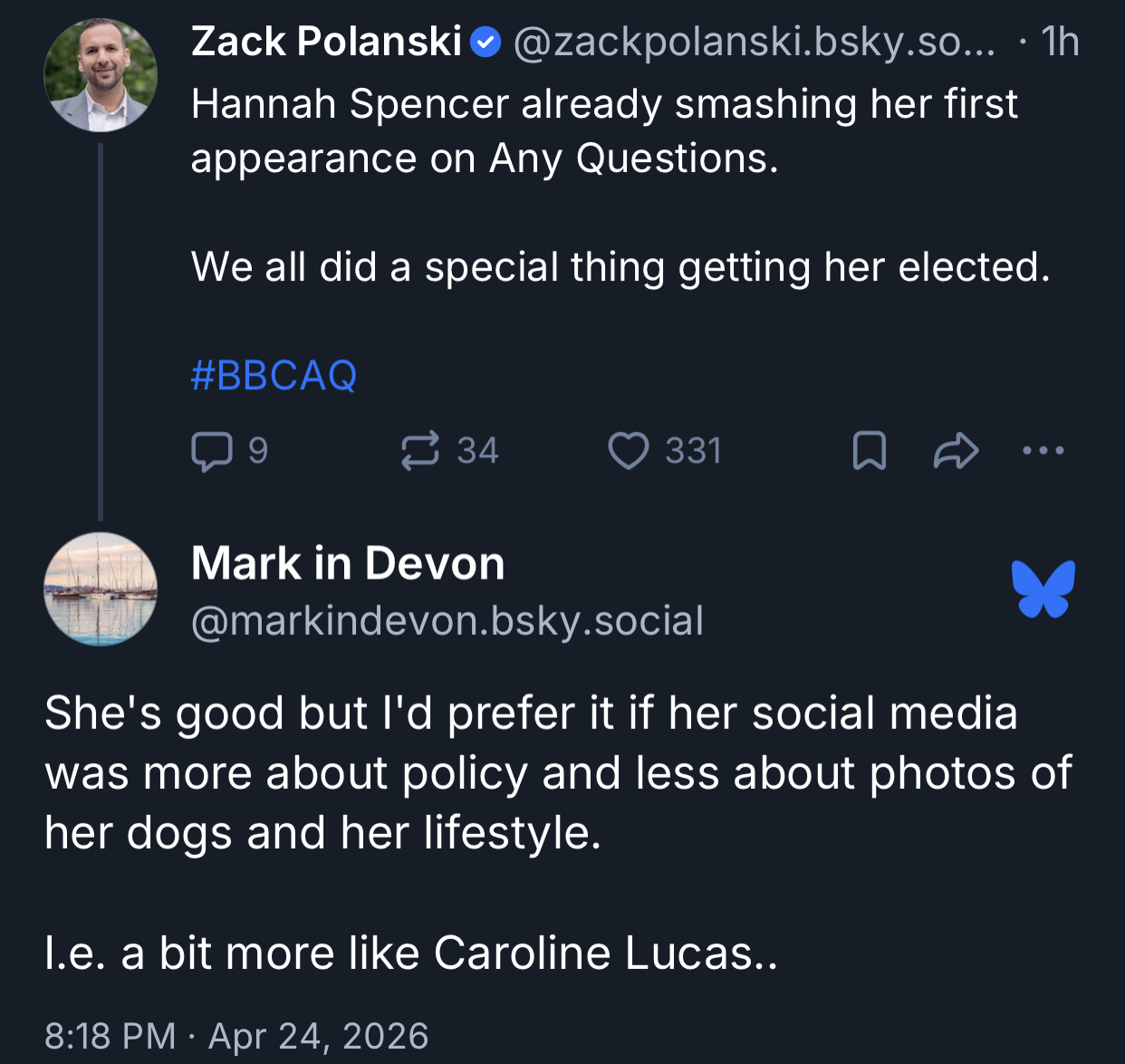Click the @zackpolanski.bsky.so... handle

coord(754,42)
